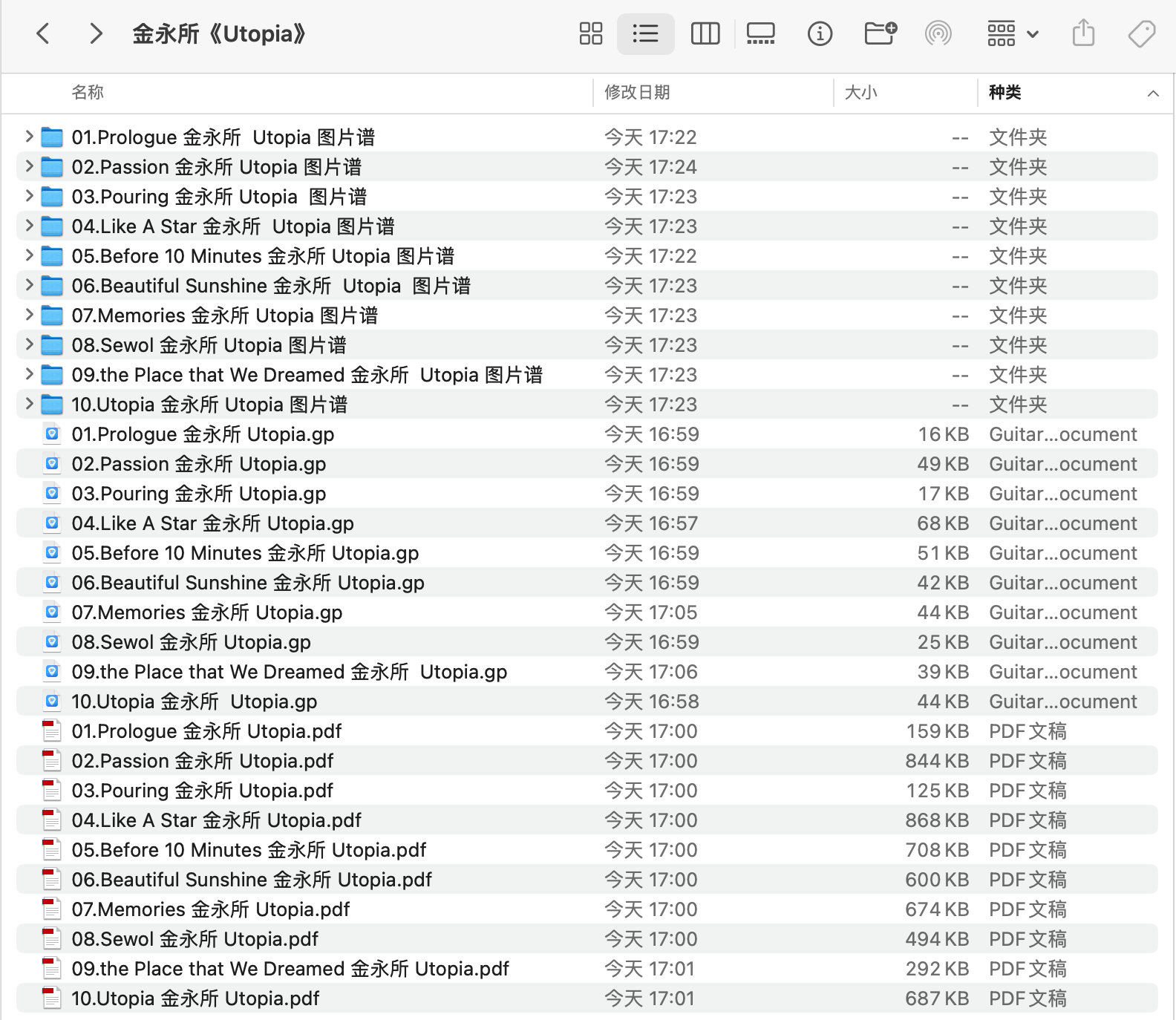Select the 04.Like A Star 金永所 Utopia 图片谱 folder name

tap(233, 226)
